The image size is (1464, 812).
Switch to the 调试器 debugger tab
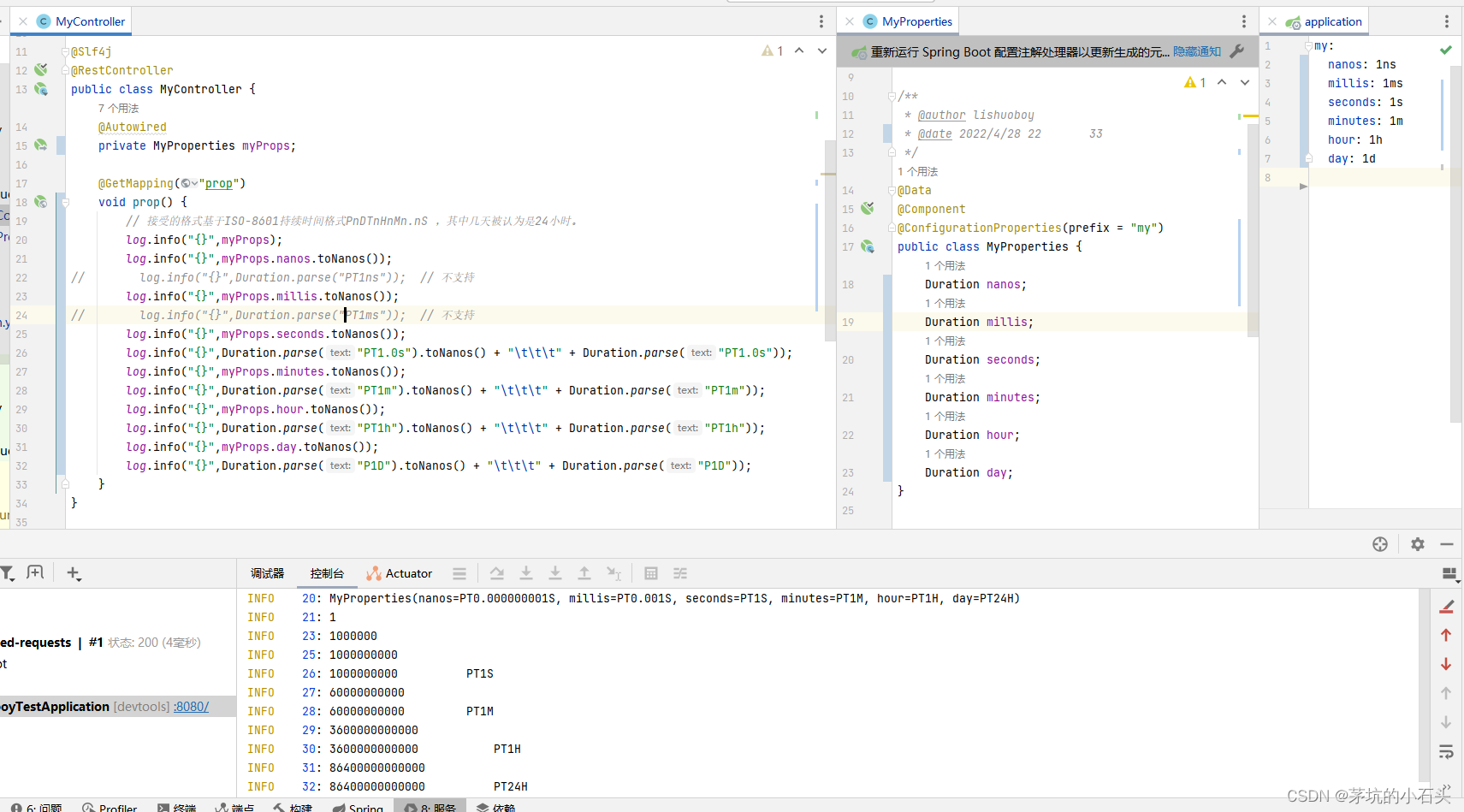[267, 573]
